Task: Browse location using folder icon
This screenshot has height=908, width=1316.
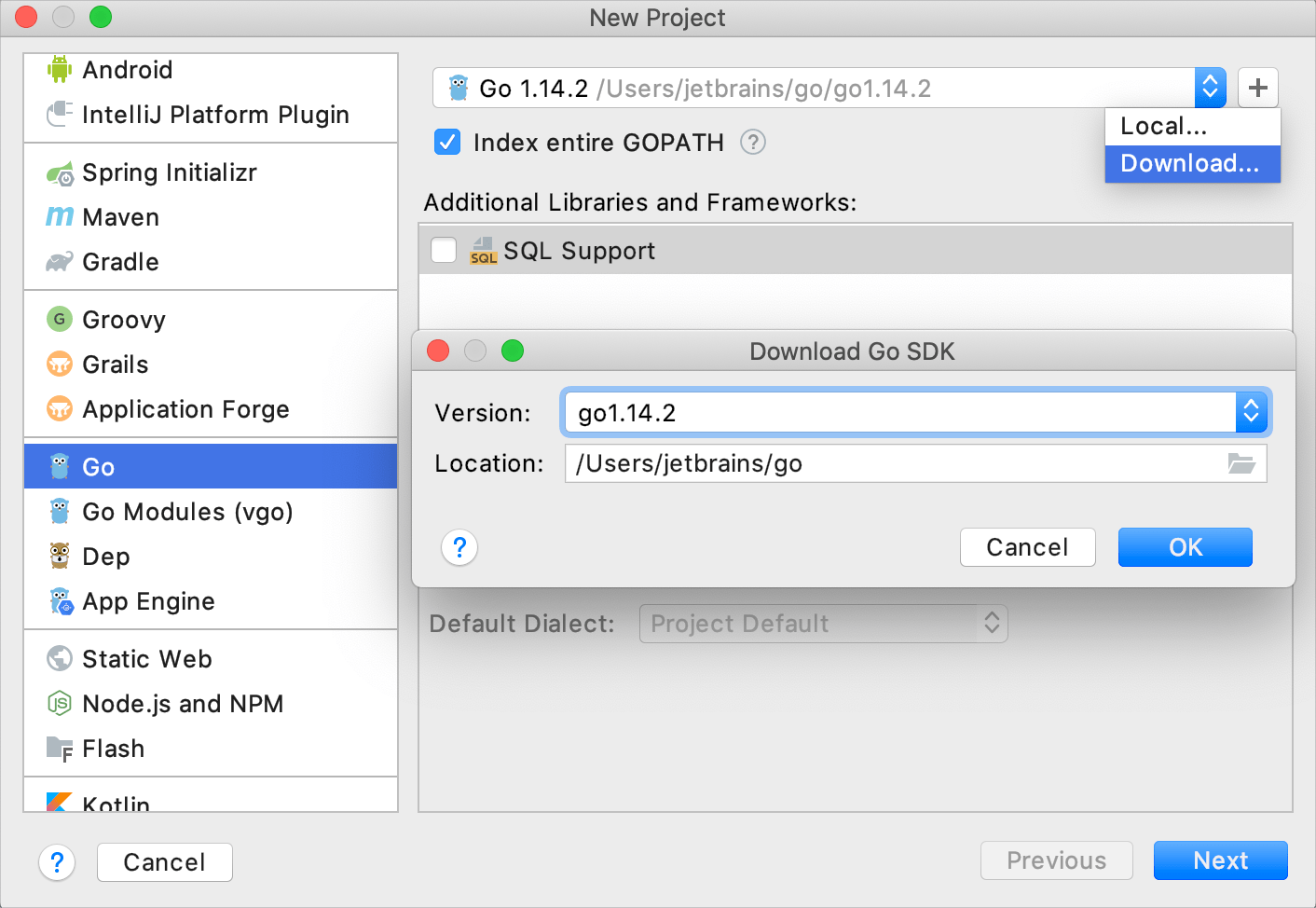Action: (1241, 463)
